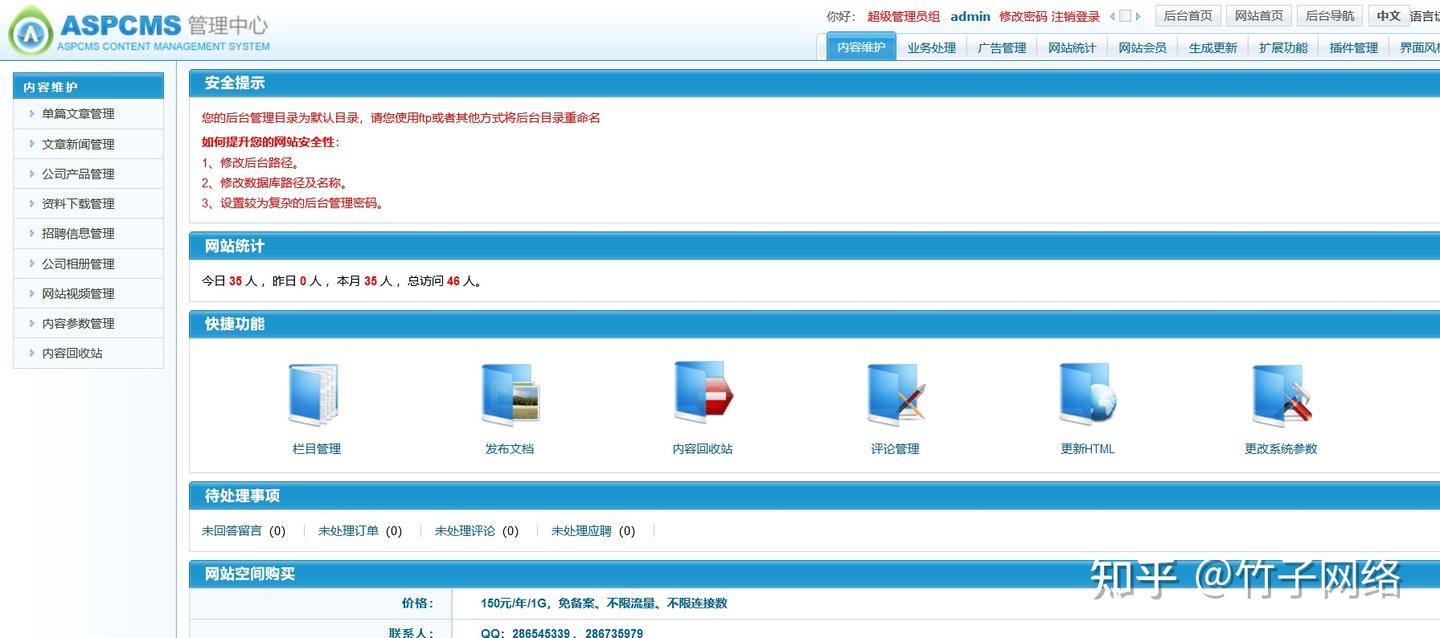The height and width of the screenshot is (638, 1440).
Task: Switch to the 生成更新 tab
Action: [x=1213, y=47]
